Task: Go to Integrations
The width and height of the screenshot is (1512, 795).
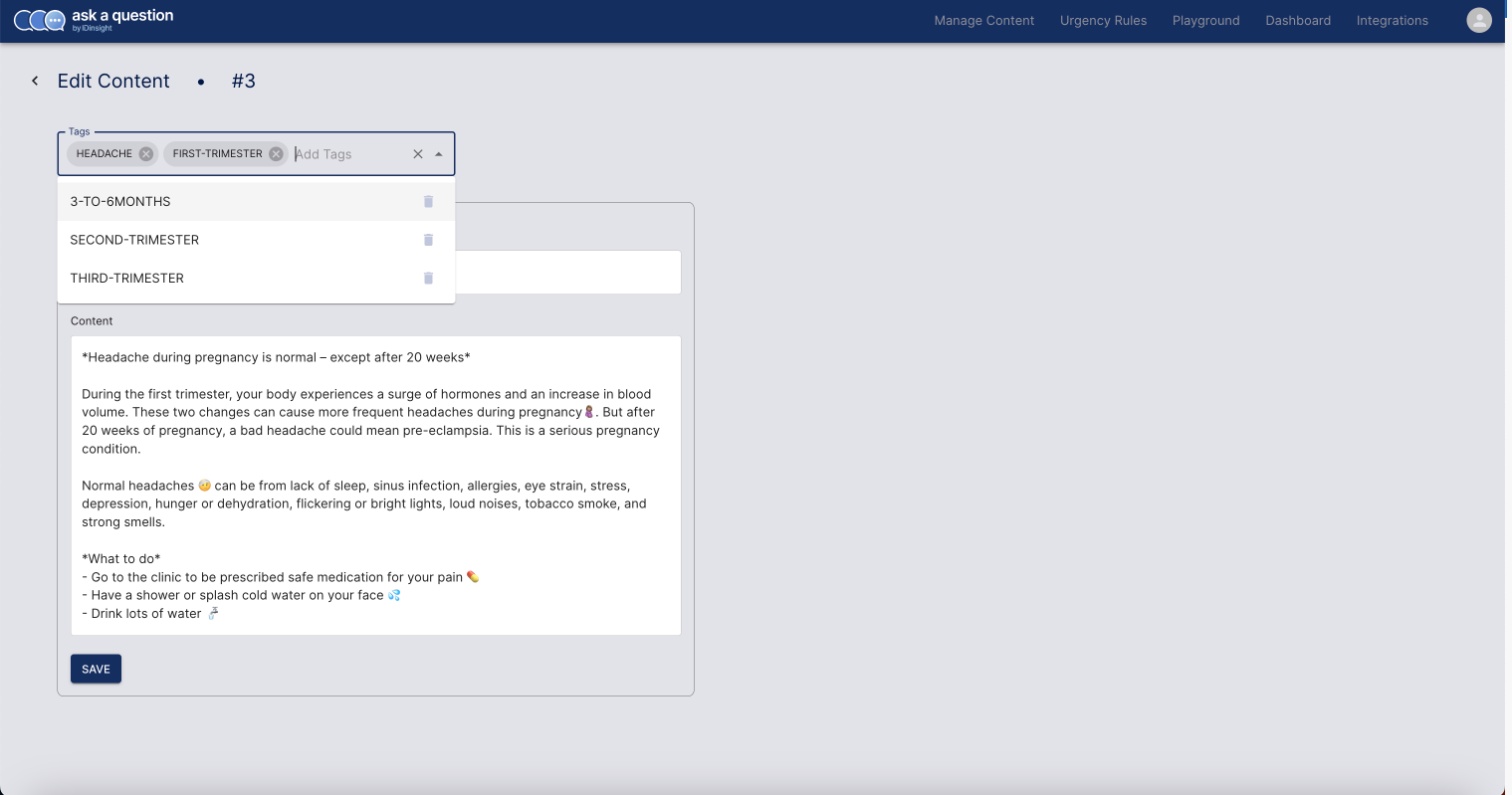Action: (1392, 21)
